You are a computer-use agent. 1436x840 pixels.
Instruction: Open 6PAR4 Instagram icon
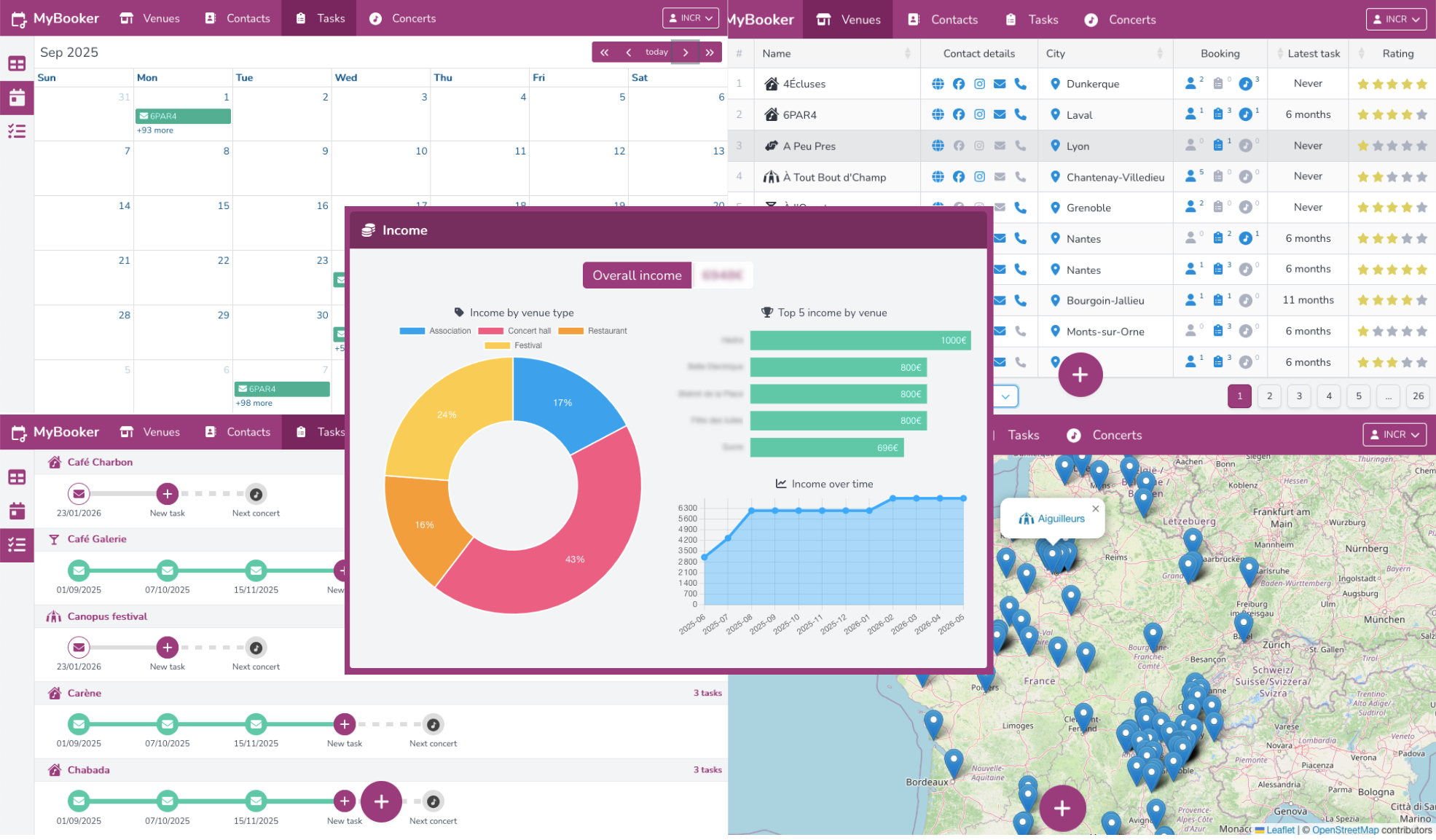pos(979,114)
